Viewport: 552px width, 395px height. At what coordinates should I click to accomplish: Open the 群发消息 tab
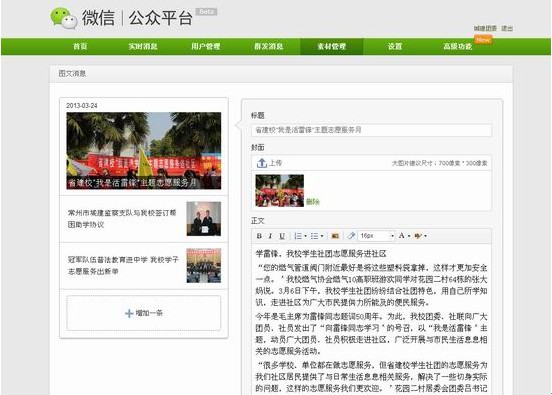click(269, 46)
